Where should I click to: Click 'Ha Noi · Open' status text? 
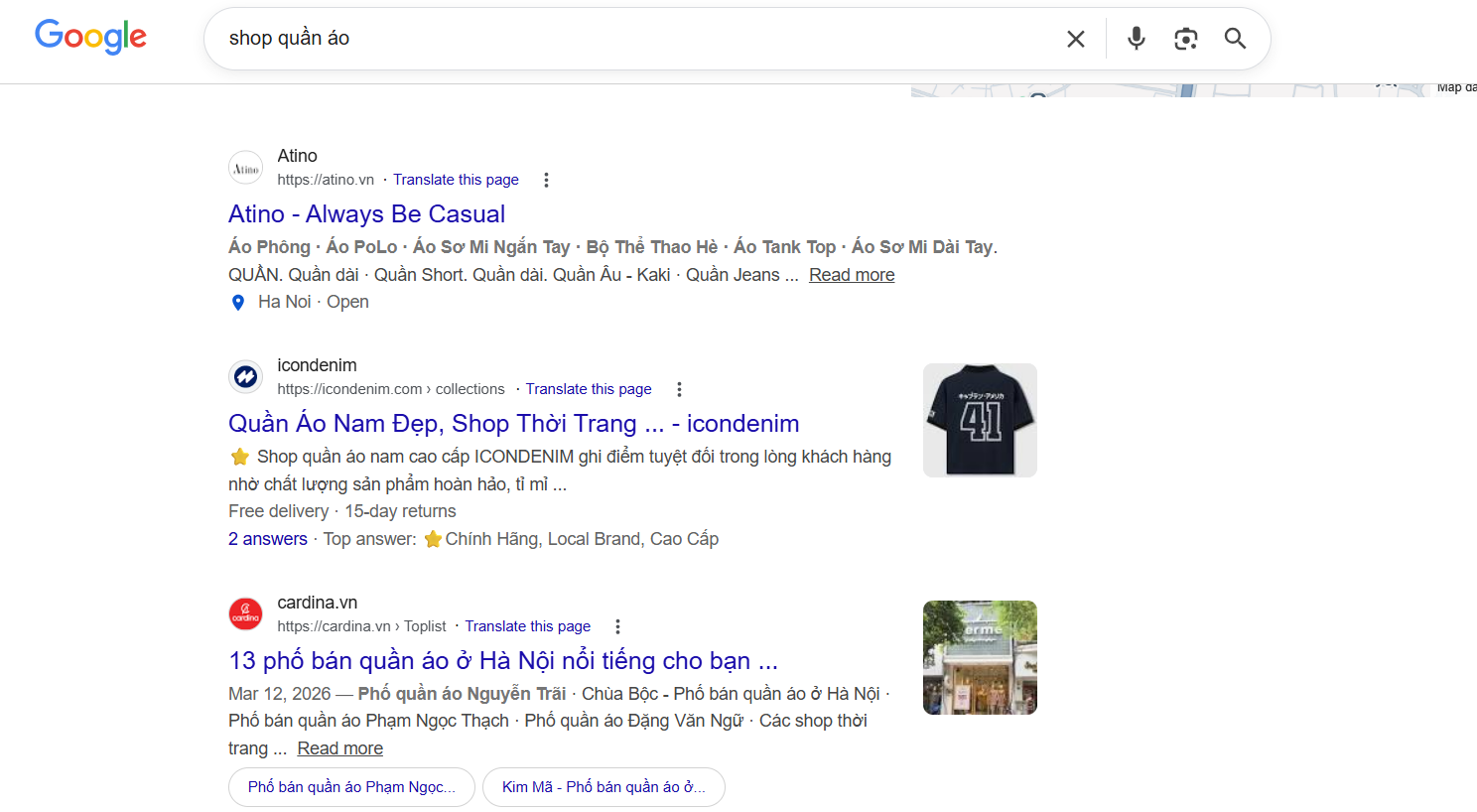[x=314, y=302]
